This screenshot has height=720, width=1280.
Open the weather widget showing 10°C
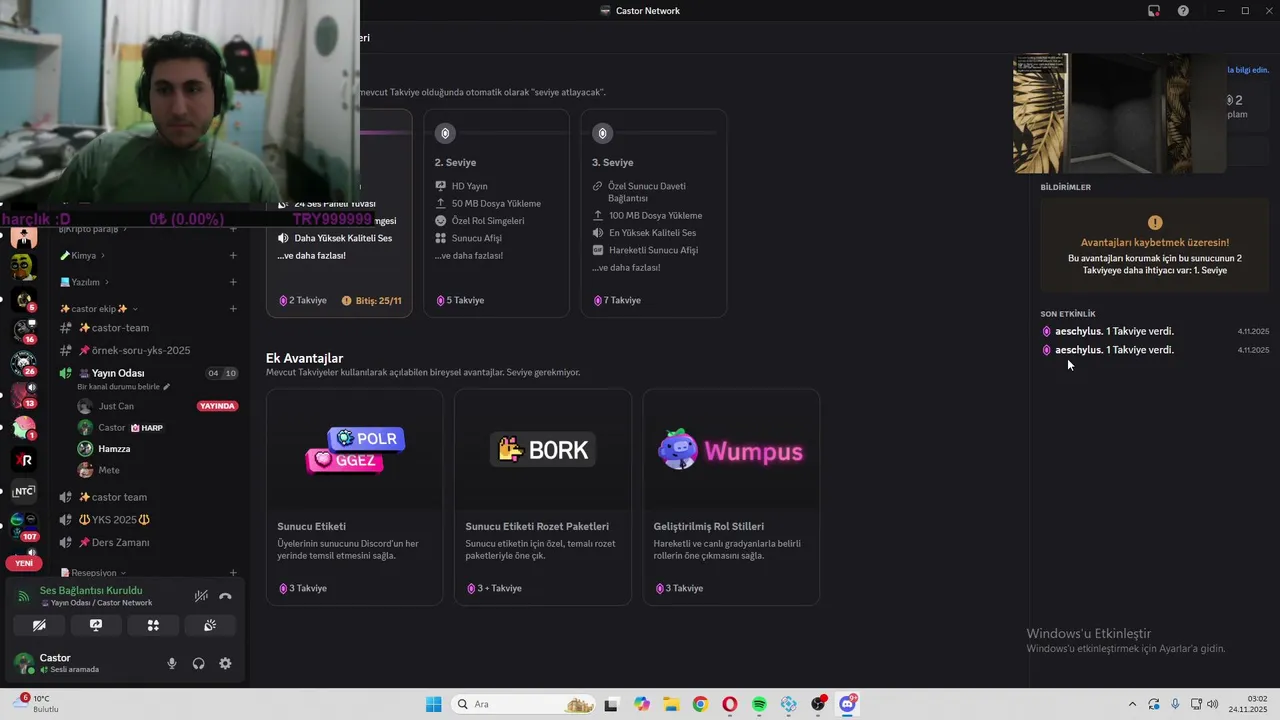[36, 704]
